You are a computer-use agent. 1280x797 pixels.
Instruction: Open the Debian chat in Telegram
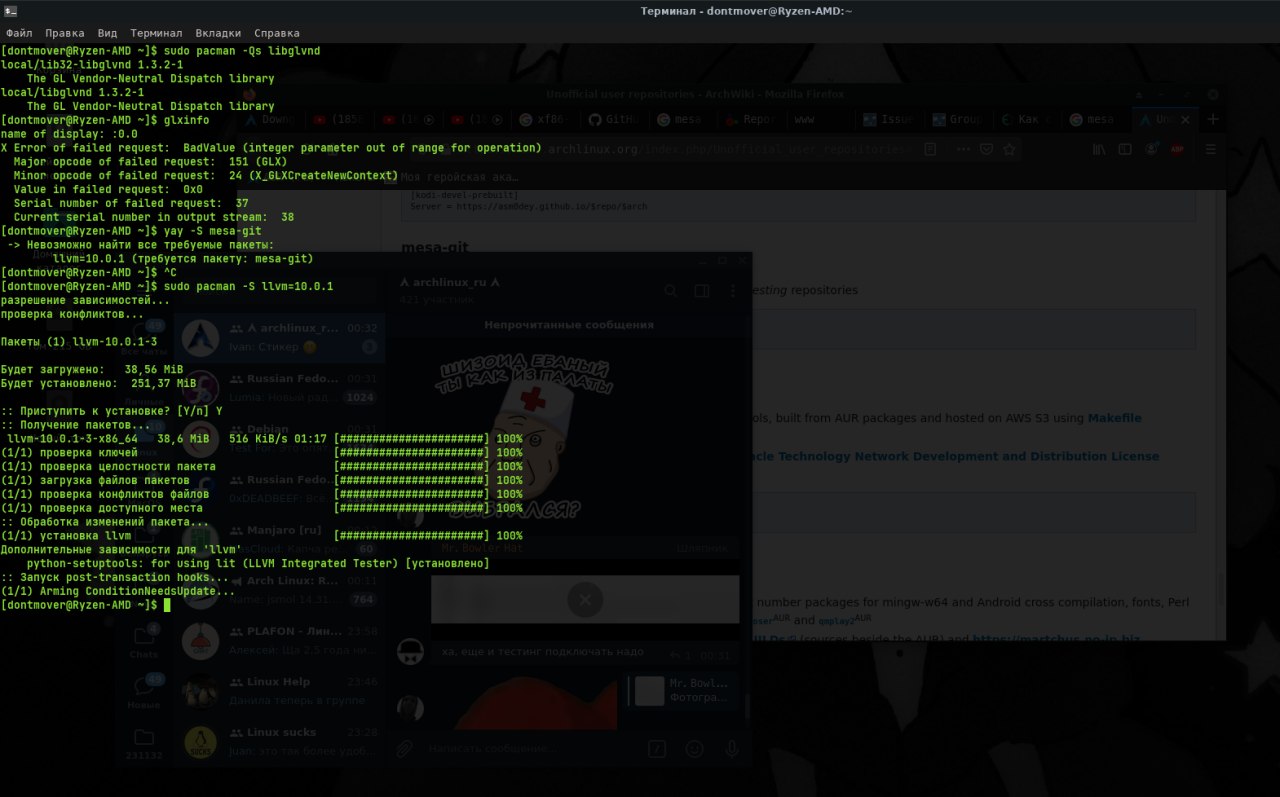(x=281, y=437)
